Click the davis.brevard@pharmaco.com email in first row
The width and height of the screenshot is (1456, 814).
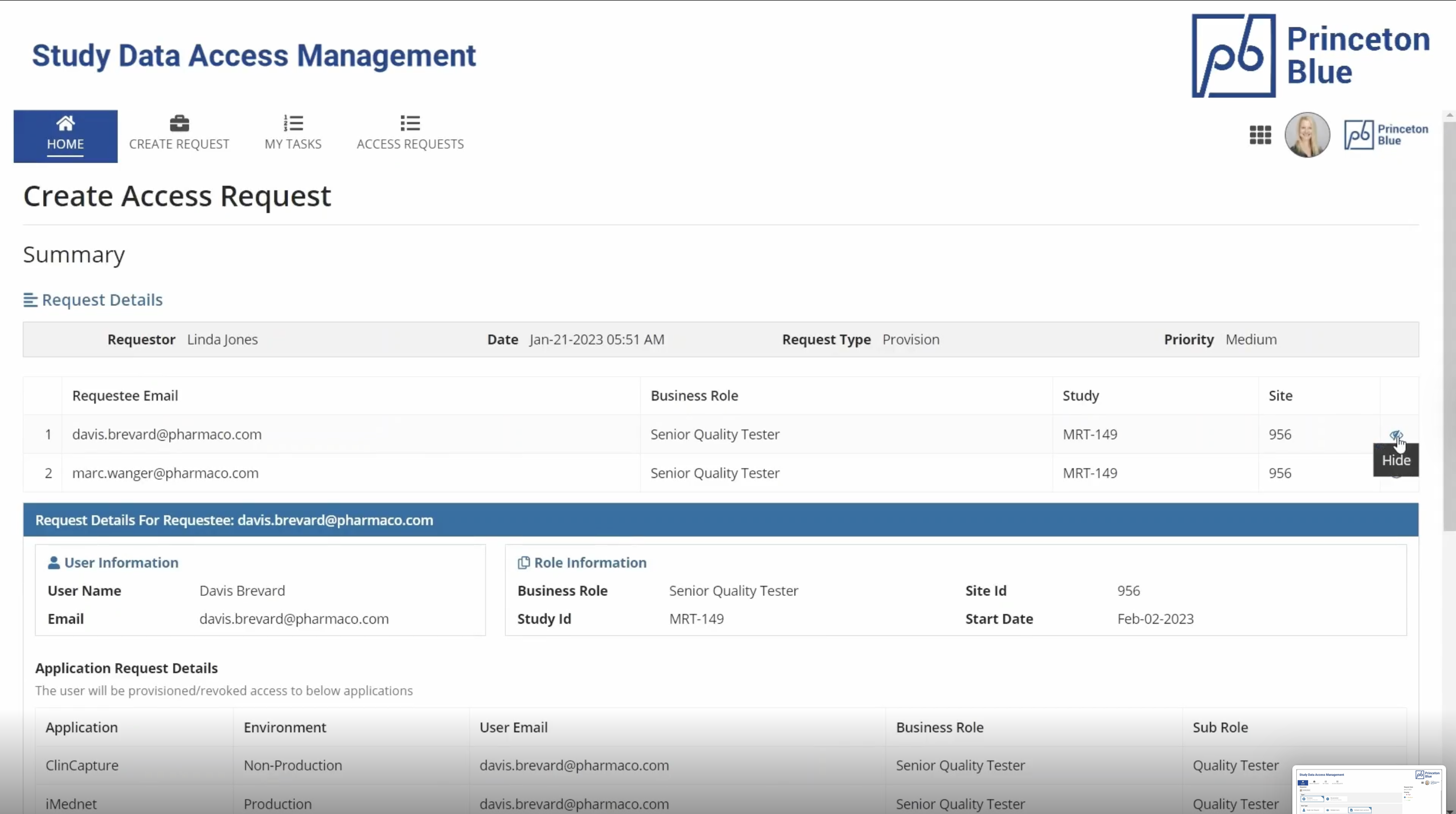coord(167,434)
